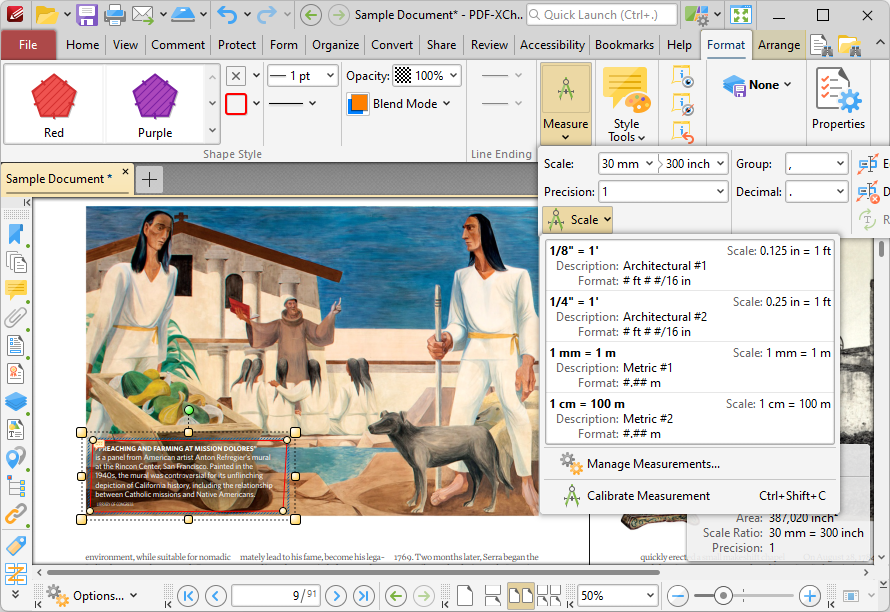Select continuous page layout
This screenshot has height=612, width=890.
[493, 596]
